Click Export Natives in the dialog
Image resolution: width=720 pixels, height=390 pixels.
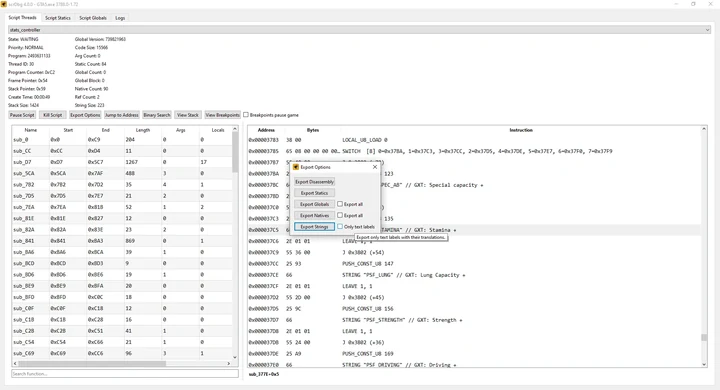[x=315, y=215]
